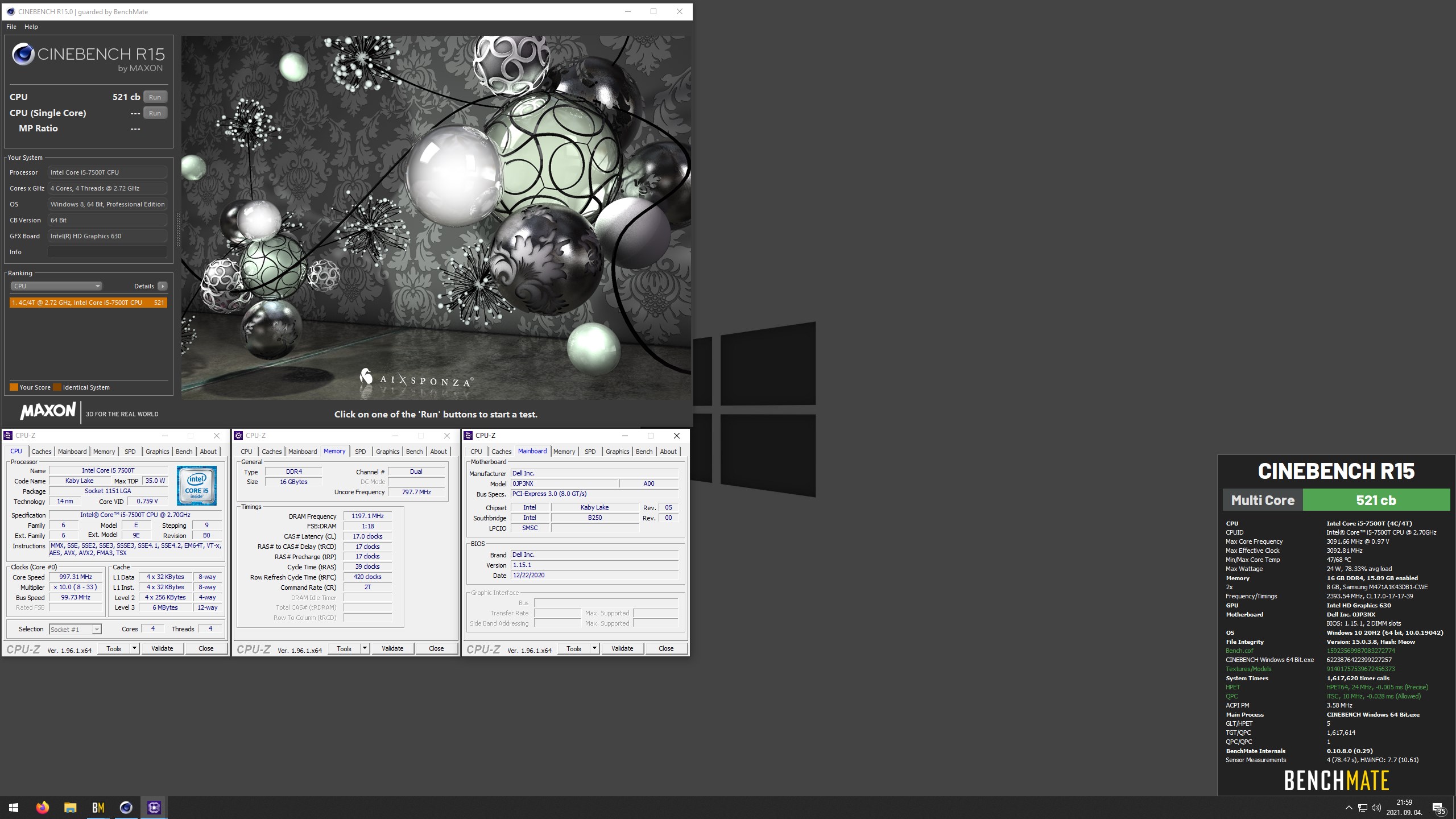Click motherboard Model field 0JP3NX

click(x=564, y=483)
